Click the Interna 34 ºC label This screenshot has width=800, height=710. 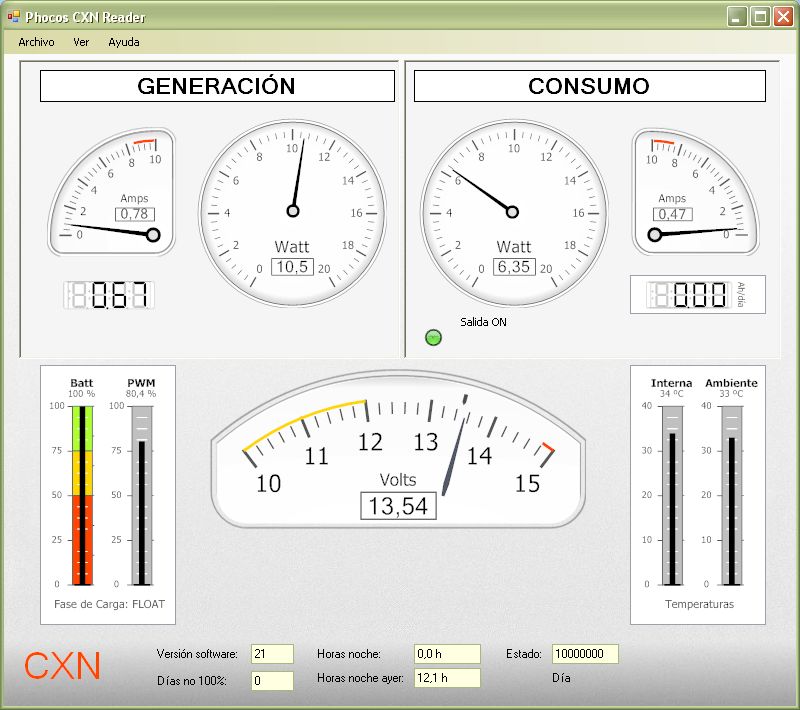pyautogui.click(x=671, y=388)
